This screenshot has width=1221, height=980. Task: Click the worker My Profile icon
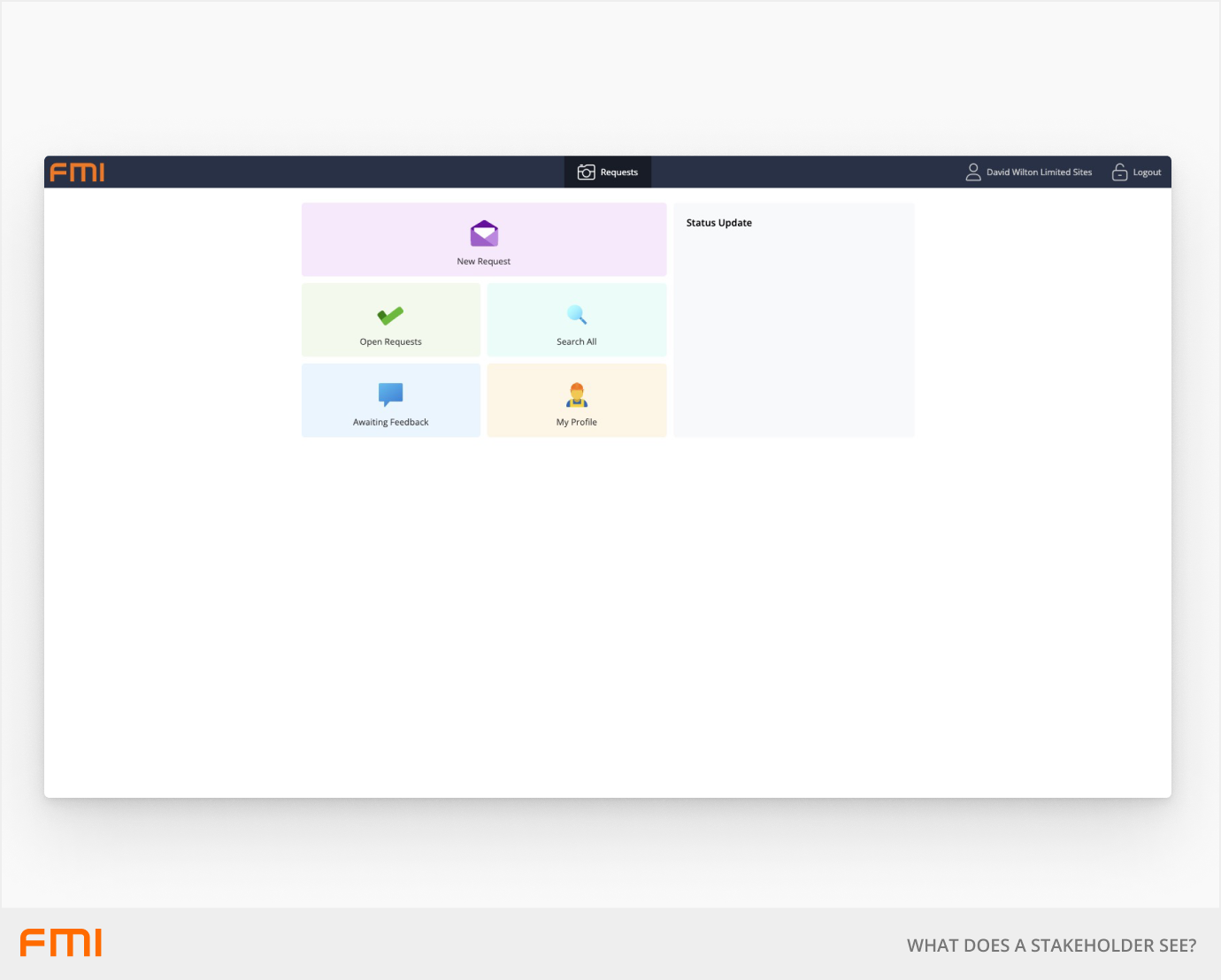577,395
